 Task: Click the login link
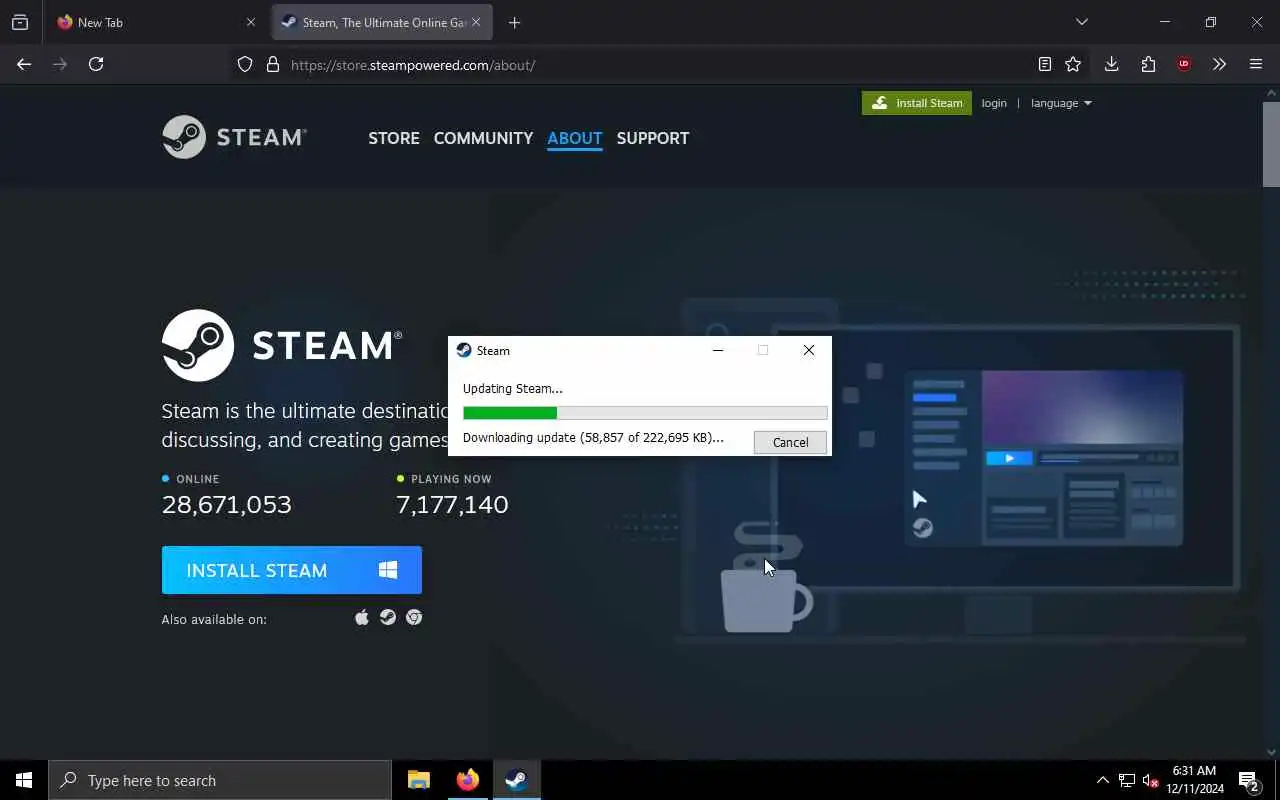tap(994, 103)
